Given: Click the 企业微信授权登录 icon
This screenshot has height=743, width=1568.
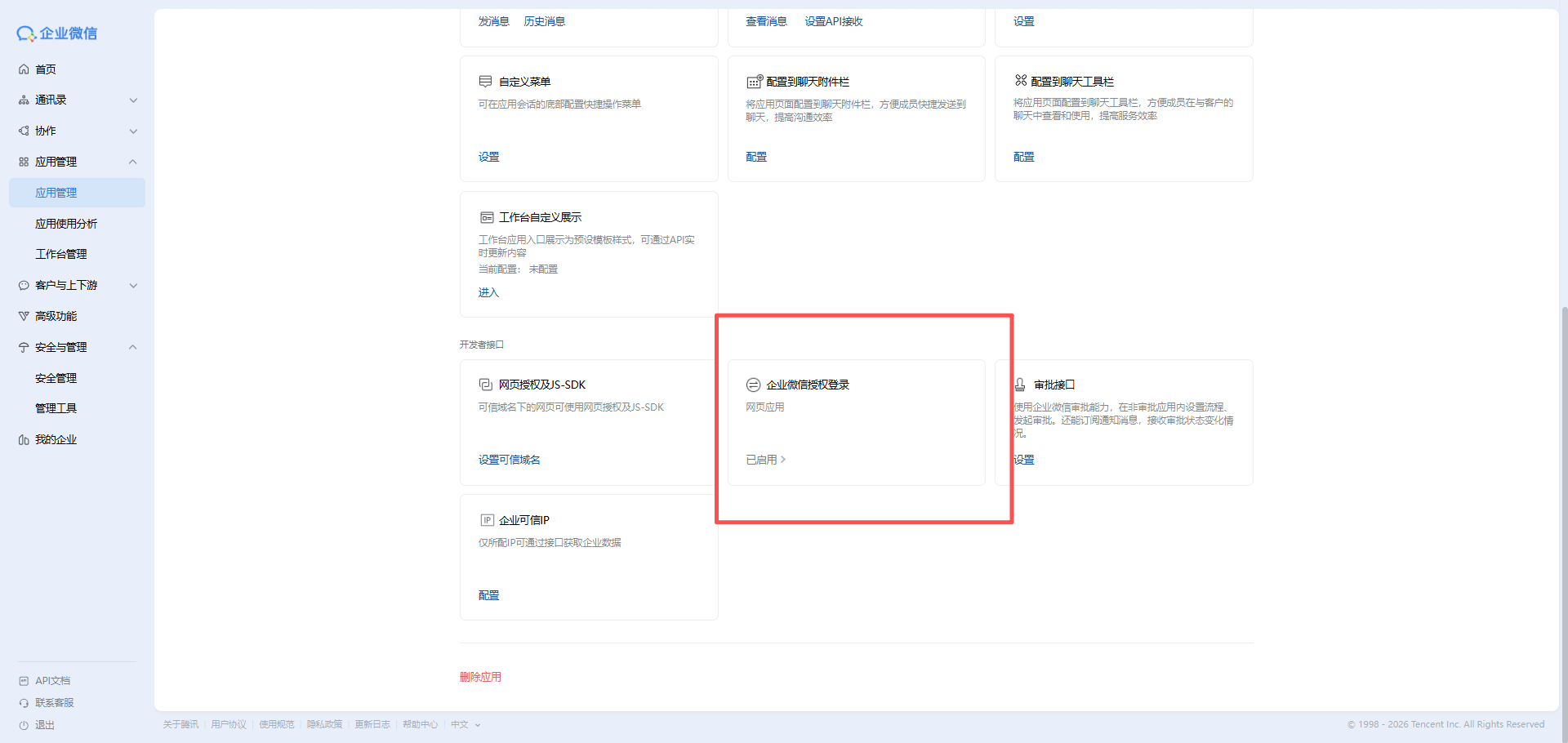Looking at the screenshot, I should pyautogui.click(x=753, y=385).
